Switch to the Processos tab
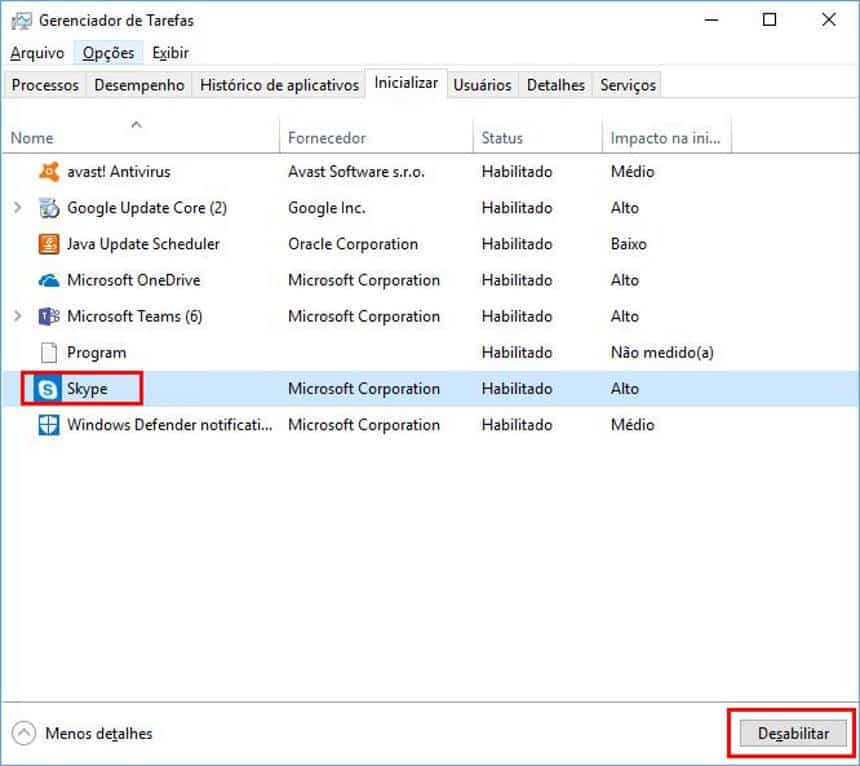Screen dimensions: 860x766 click(x=45, y=85)
